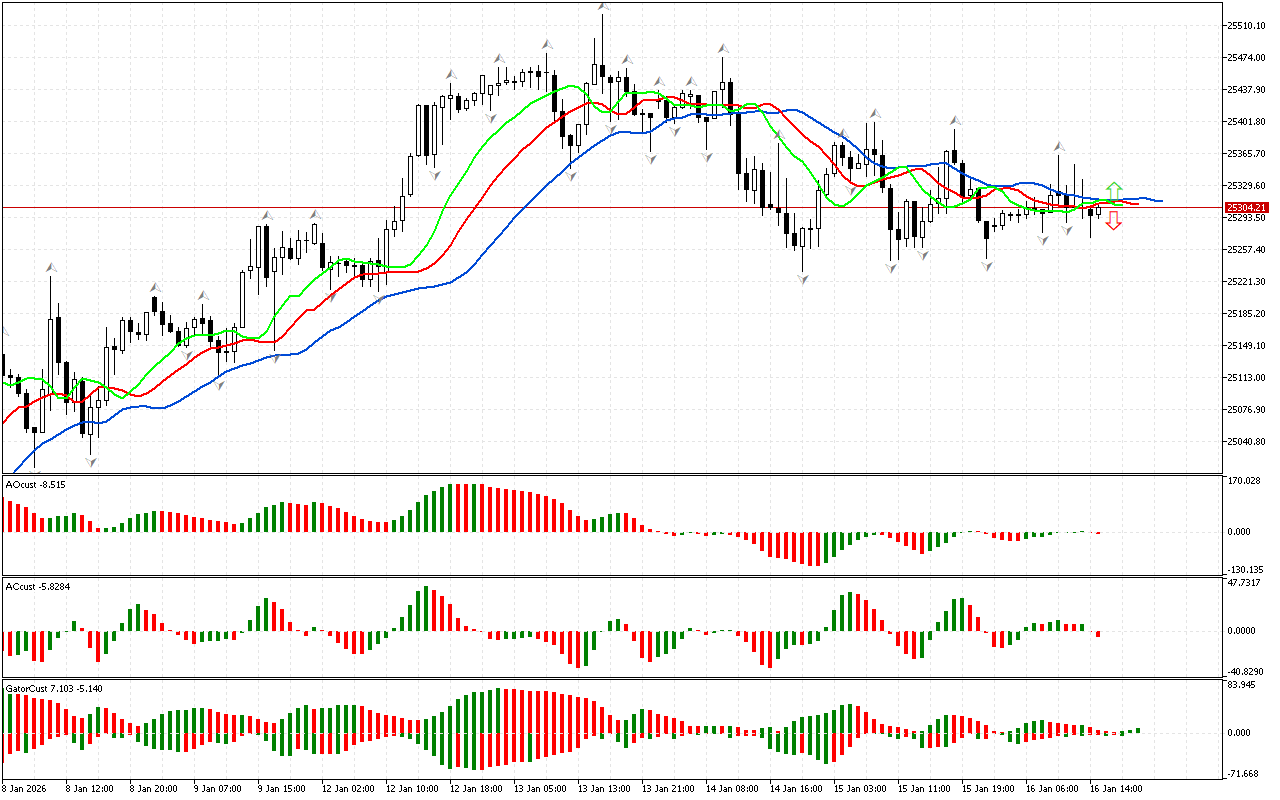Click the up fractal above the 15 Jan 11:00 peak

pos(956,120)
